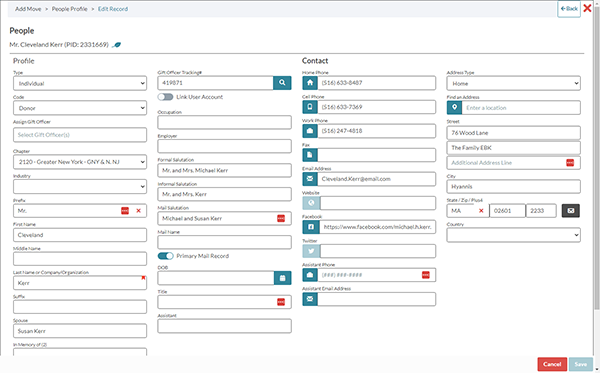Toggle the Link User Account switch
Viewport: 600px width, 373px height.
pyautogui.click(x=165, y=97)
